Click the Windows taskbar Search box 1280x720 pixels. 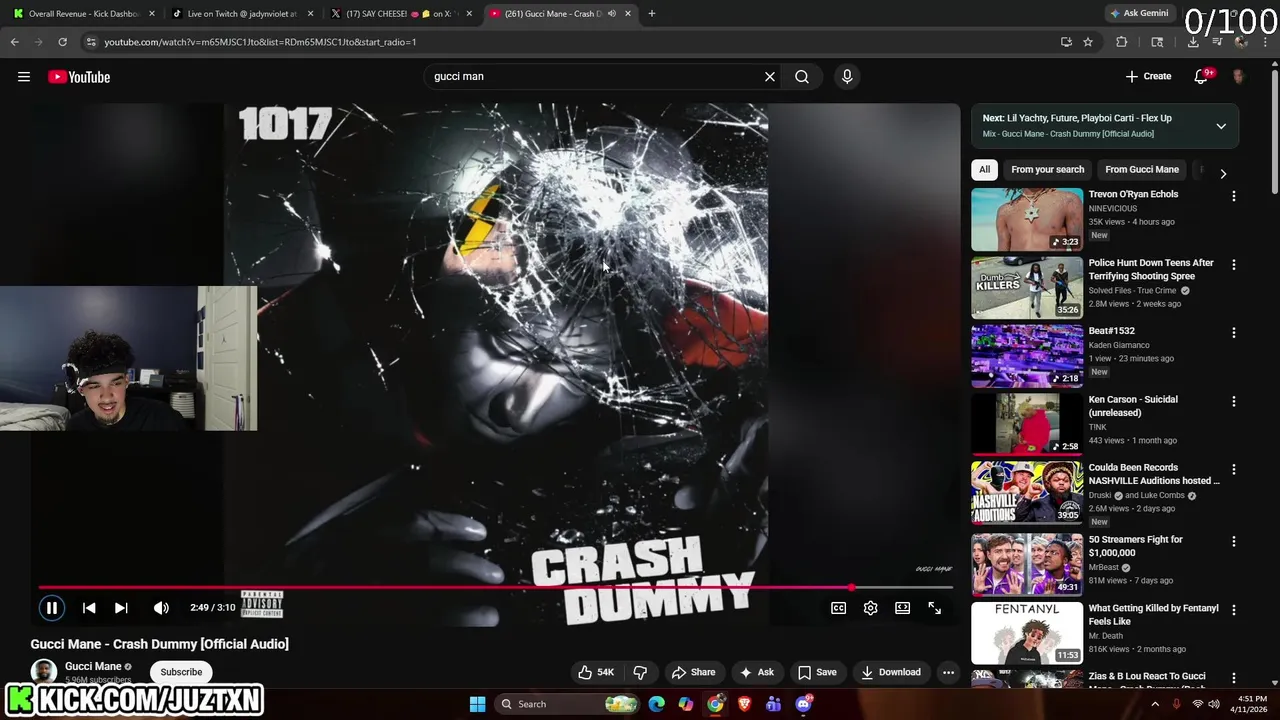point(568,704)
